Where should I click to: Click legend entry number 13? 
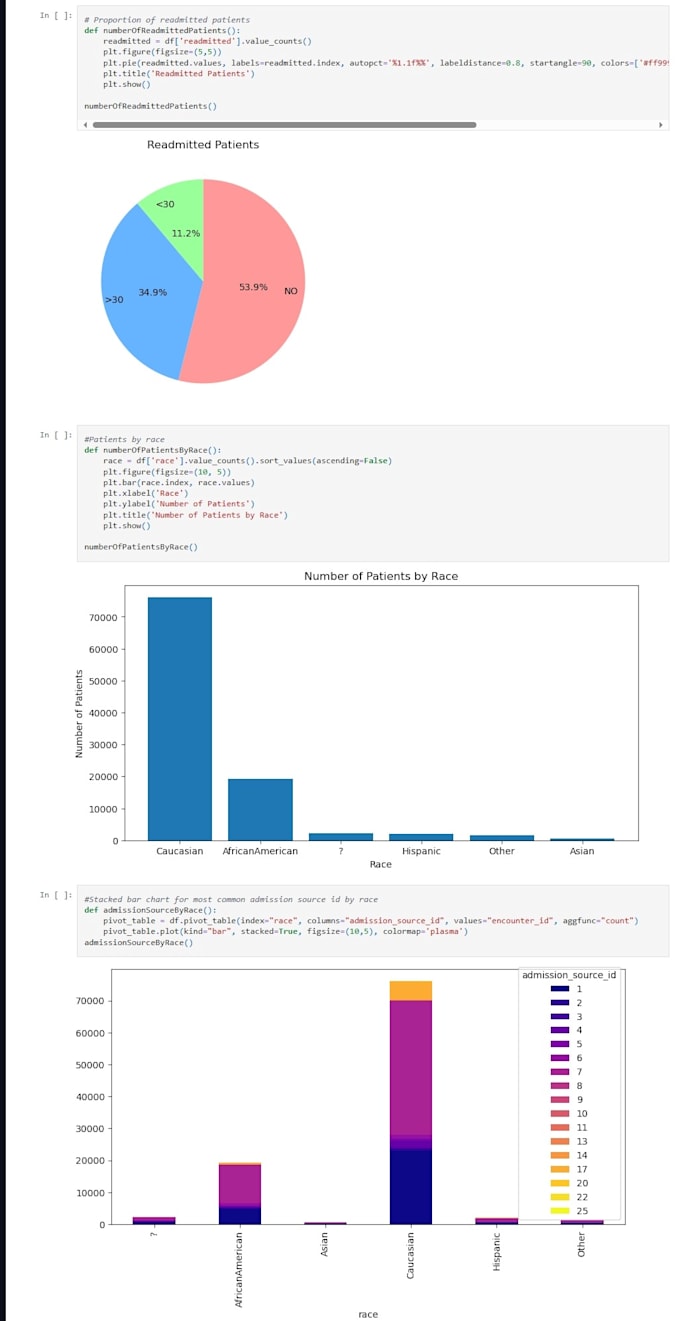[582, 1141]
